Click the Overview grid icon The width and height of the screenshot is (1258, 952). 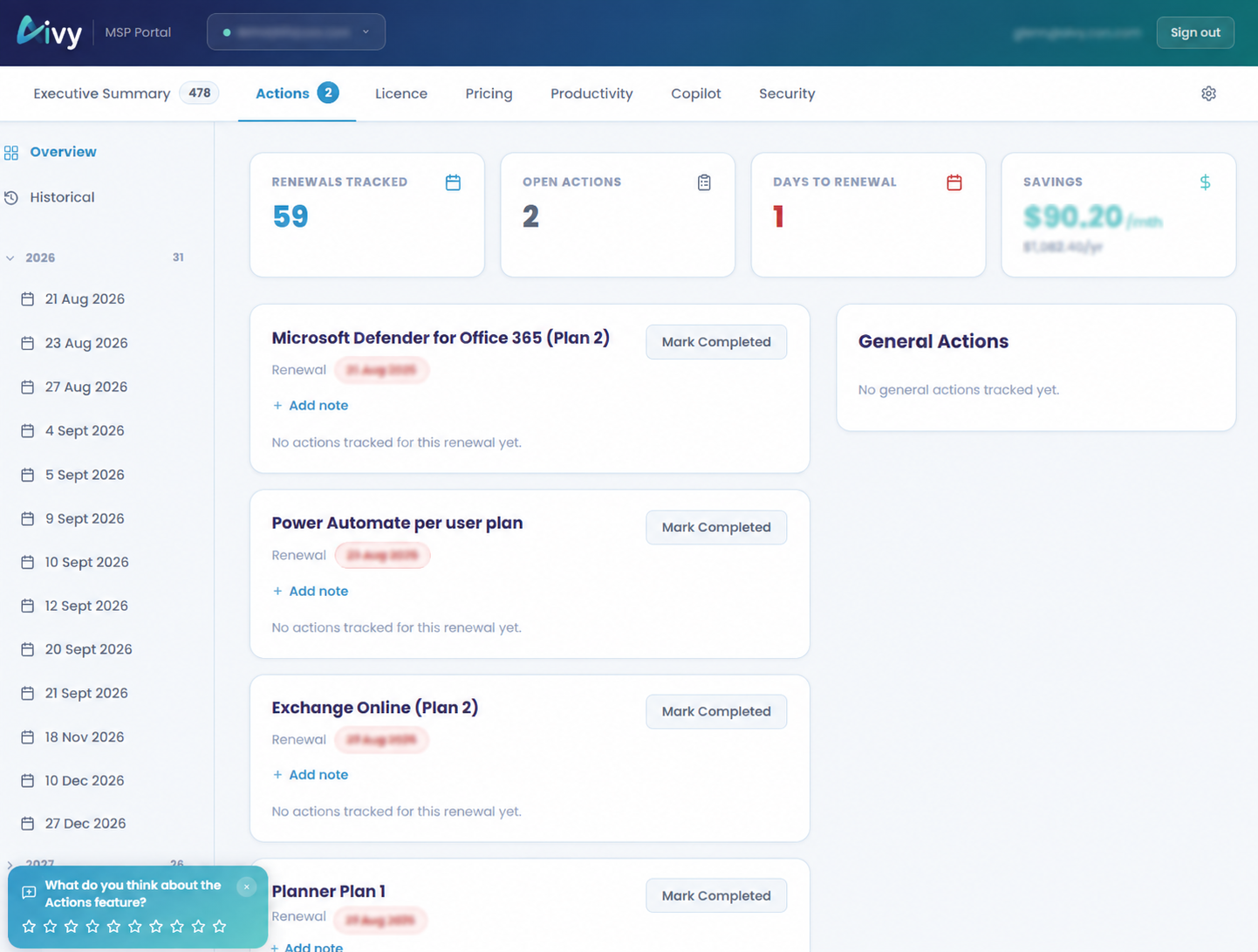11,153
